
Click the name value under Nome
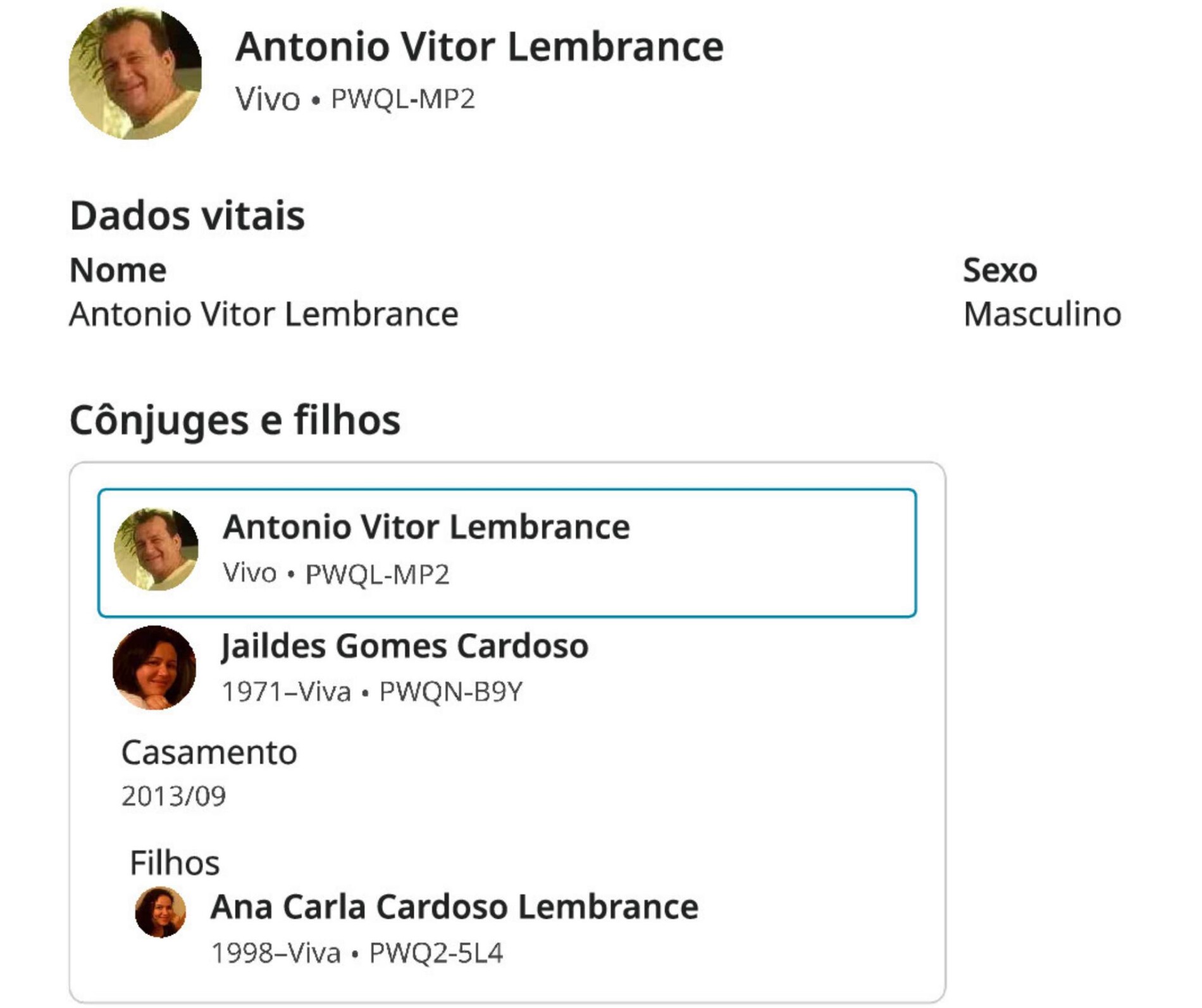[x=264, y=314]
